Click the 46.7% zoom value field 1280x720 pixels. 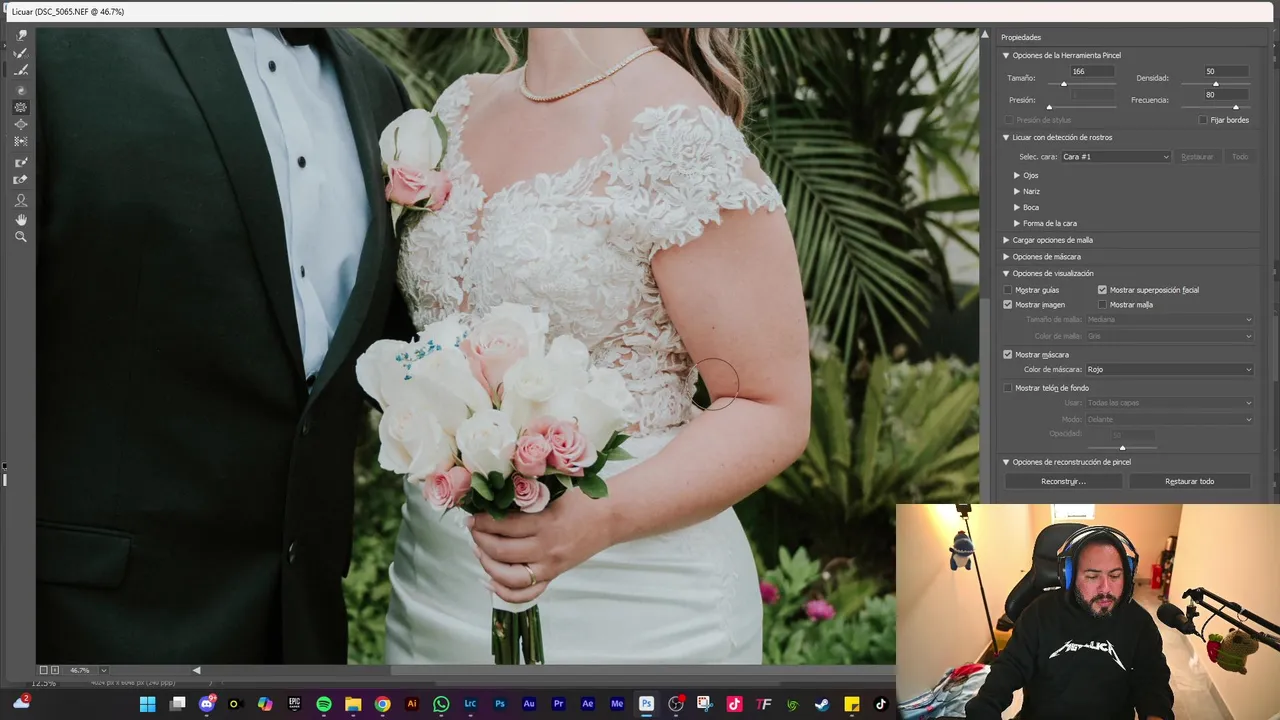79,670
